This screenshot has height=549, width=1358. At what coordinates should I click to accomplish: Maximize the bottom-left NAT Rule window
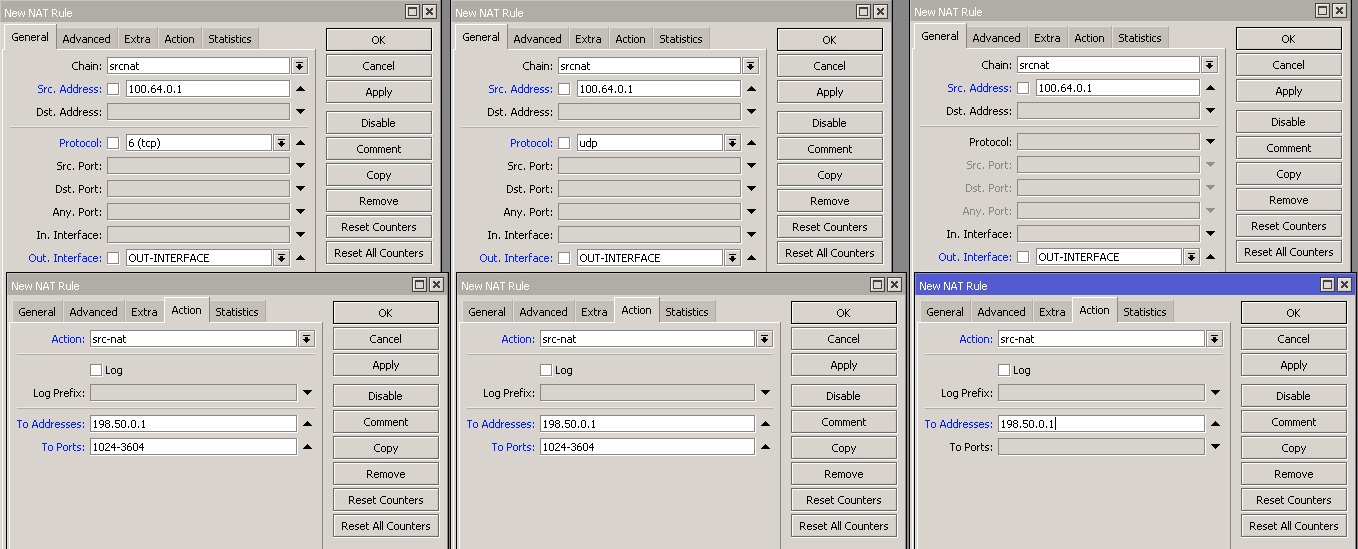click(x=419, y=285)
